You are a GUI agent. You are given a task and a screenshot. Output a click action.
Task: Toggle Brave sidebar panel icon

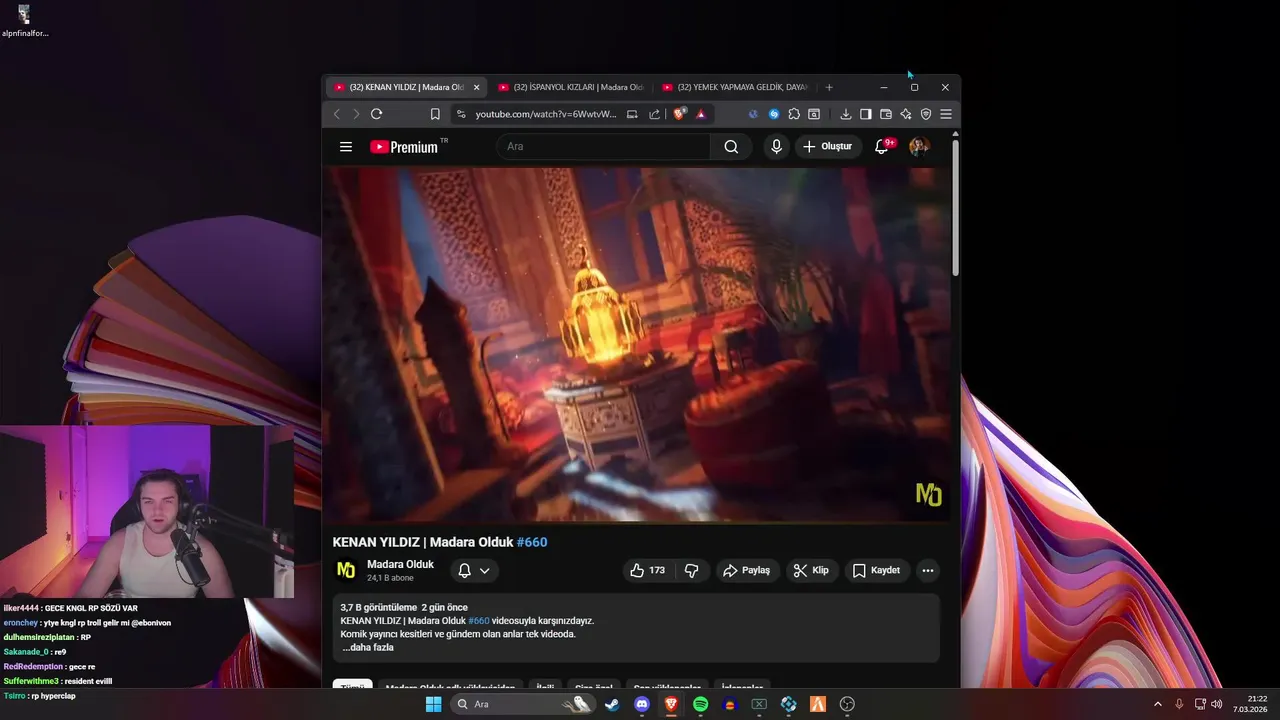click(865, 114)
